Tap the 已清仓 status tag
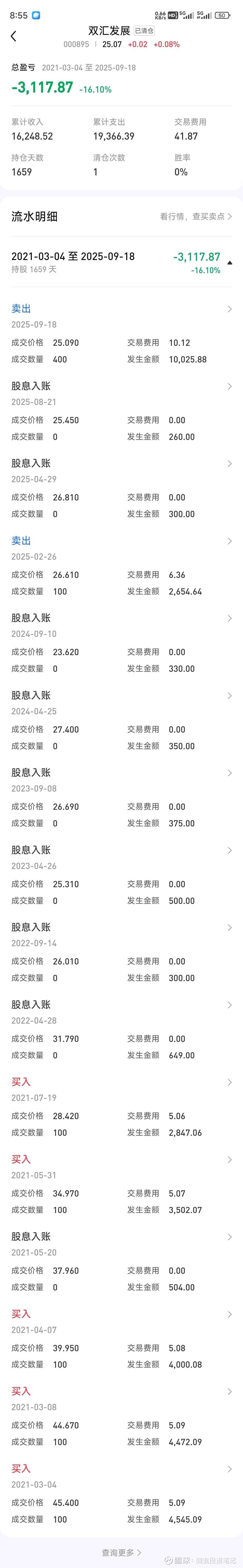The height and width of the screenshot is (1568, 243). click(x=144, y=30)
